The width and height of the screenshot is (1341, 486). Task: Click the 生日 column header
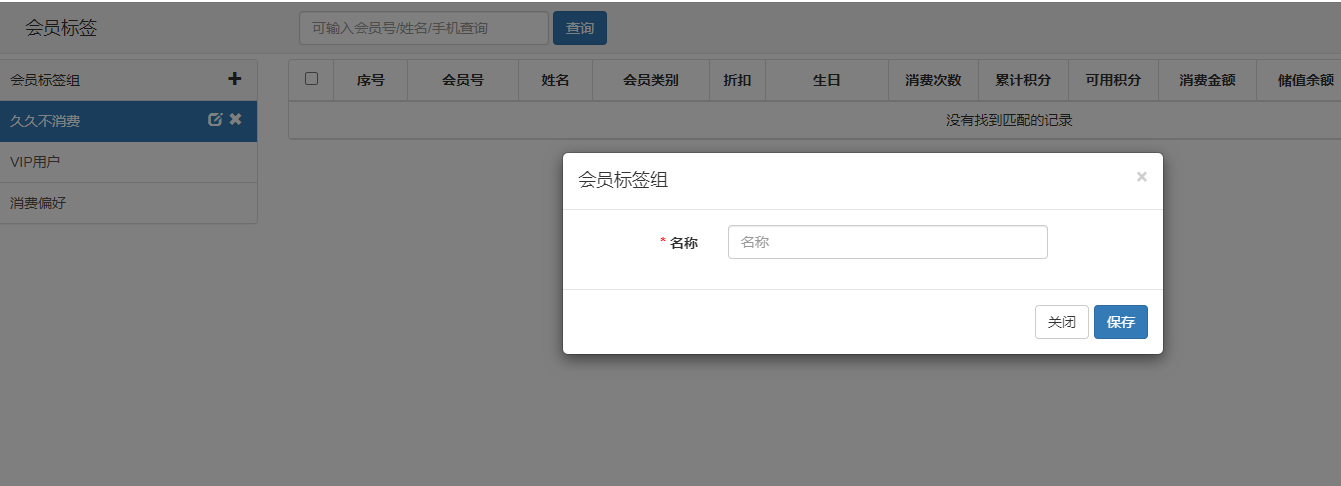coord(826,80)
